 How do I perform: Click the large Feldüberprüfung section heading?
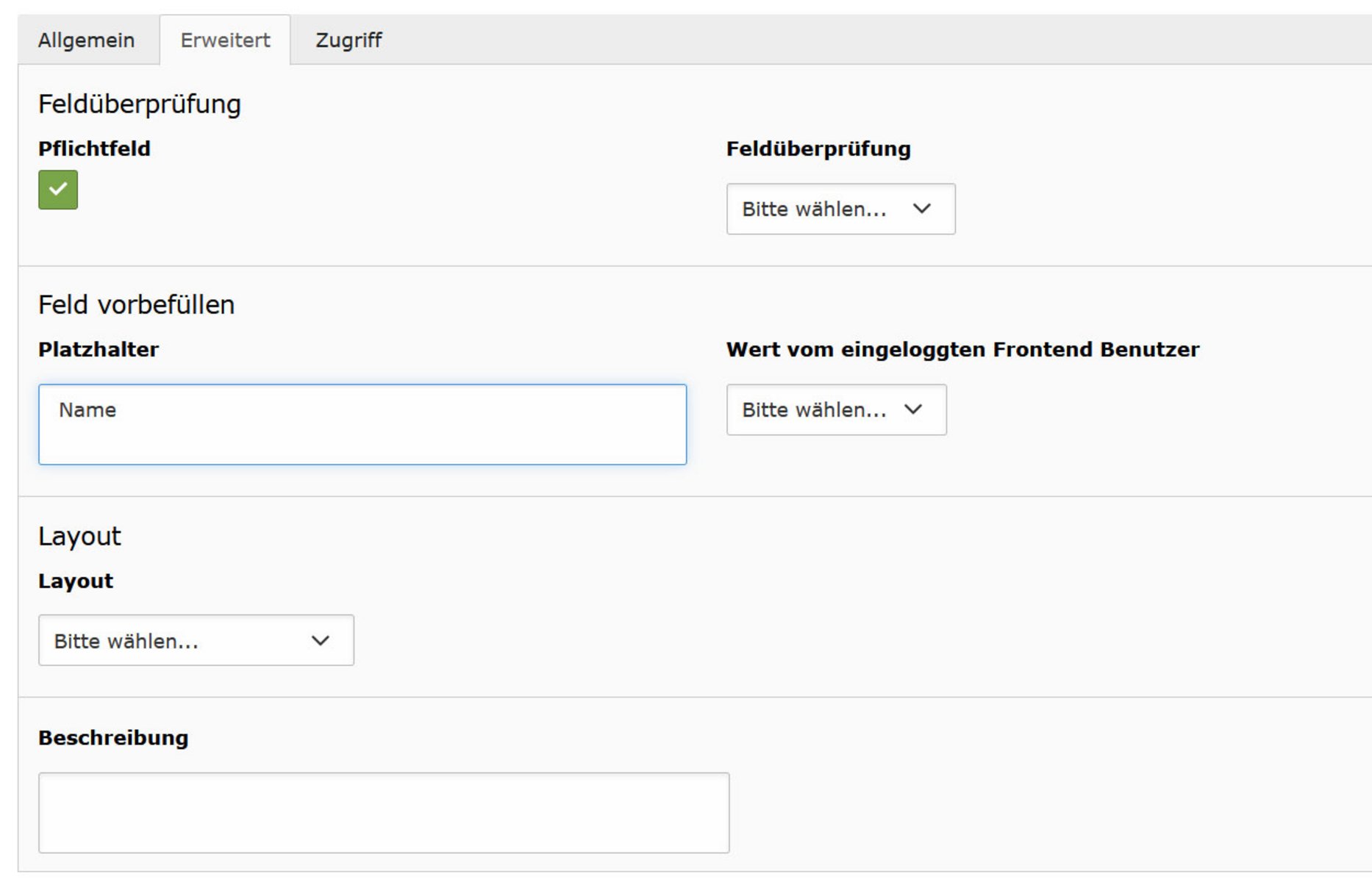pos(140,104)
